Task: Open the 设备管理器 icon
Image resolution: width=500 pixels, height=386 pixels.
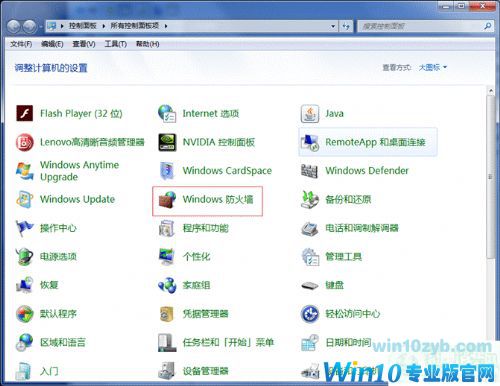Action: (167, 371)
